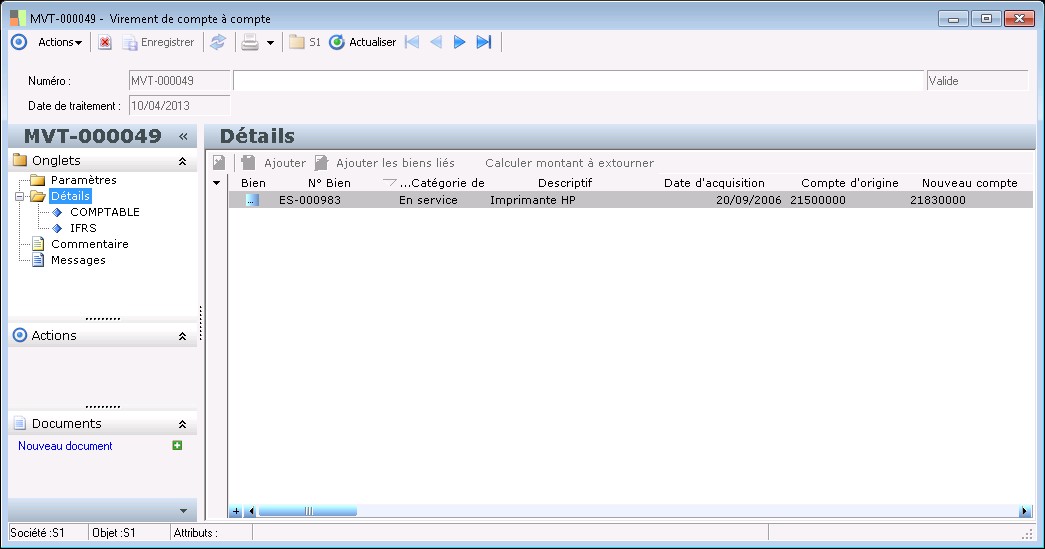Collapse the MVT-000049 side panel
This screenshot has width=1045, height=549.
pos(183,136)
